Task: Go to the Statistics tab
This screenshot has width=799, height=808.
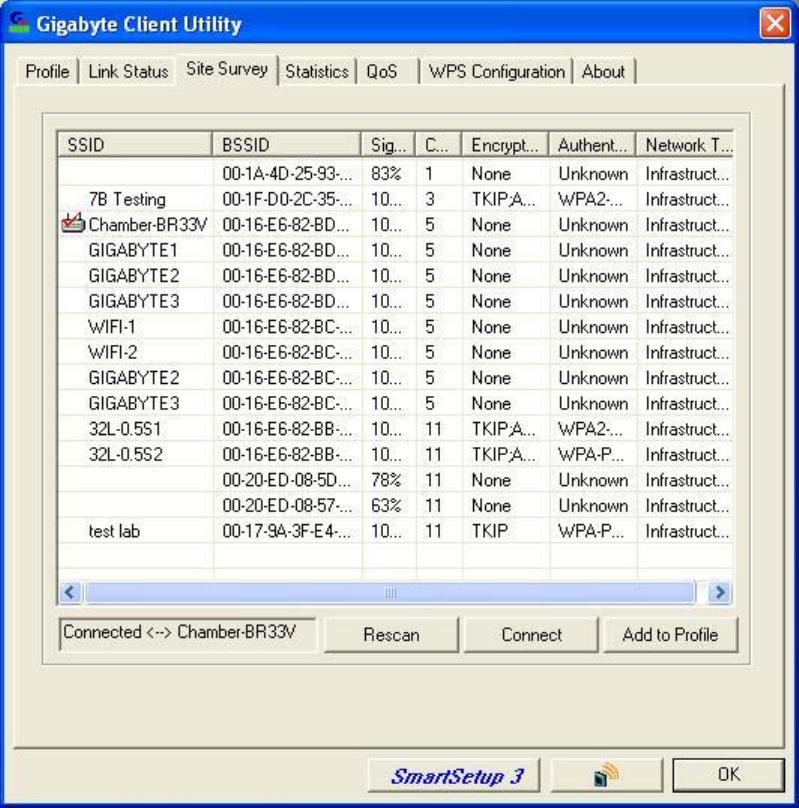Action: 317,71
